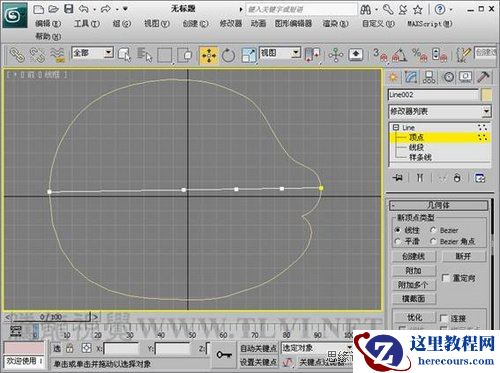Open the 渲染(R) menu
This screenshot has width=500, height=373.
click(335, 23)
